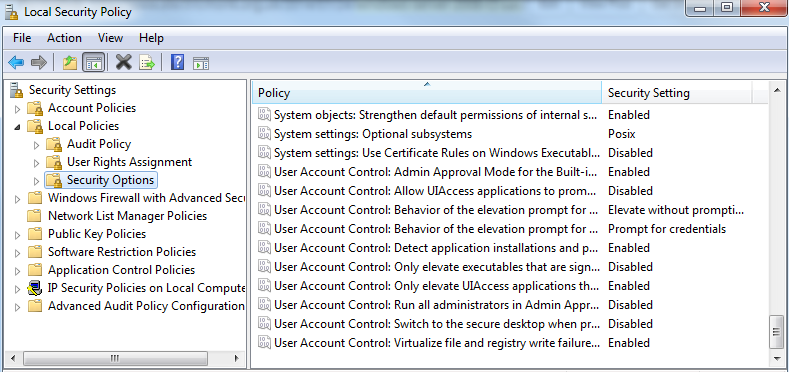Image resolution: width=789 pixels, height=372 pixels.
Task: Click the tree pane horizontal scrollbar thumb
Action: pos(115,358)
